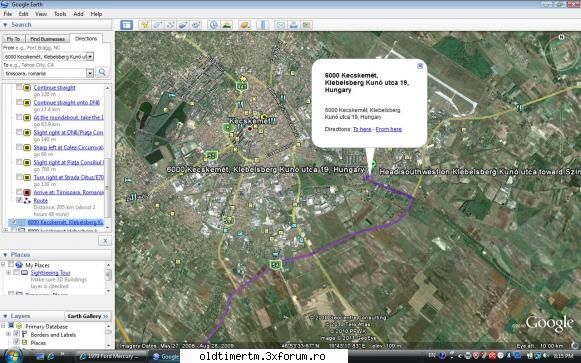Open the From address dropdown arrow

(90, 57)
